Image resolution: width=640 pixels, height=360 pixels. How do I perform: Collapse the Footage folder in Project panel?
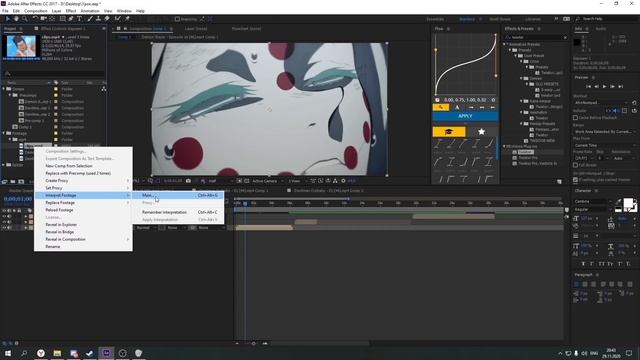4,133
